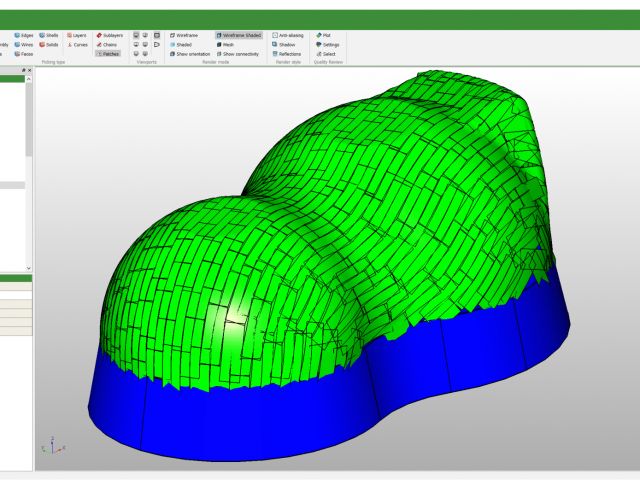Click the Wireframe Shaded render mode
This screenshot has height=480, width=640.
[238, 35]
